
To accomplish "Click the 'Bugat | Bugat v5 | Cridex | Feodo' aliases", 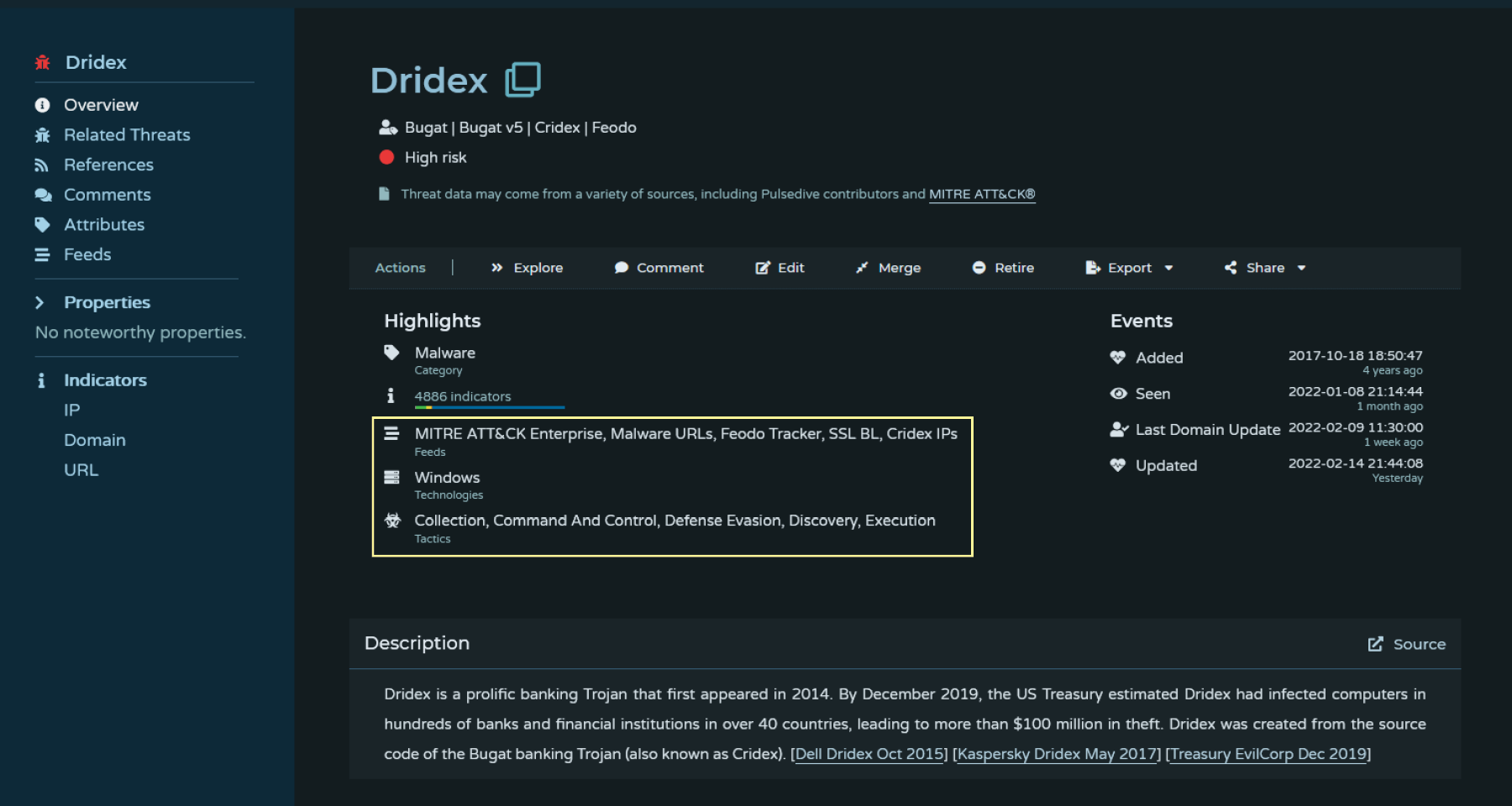I will [x=521, y=128].
